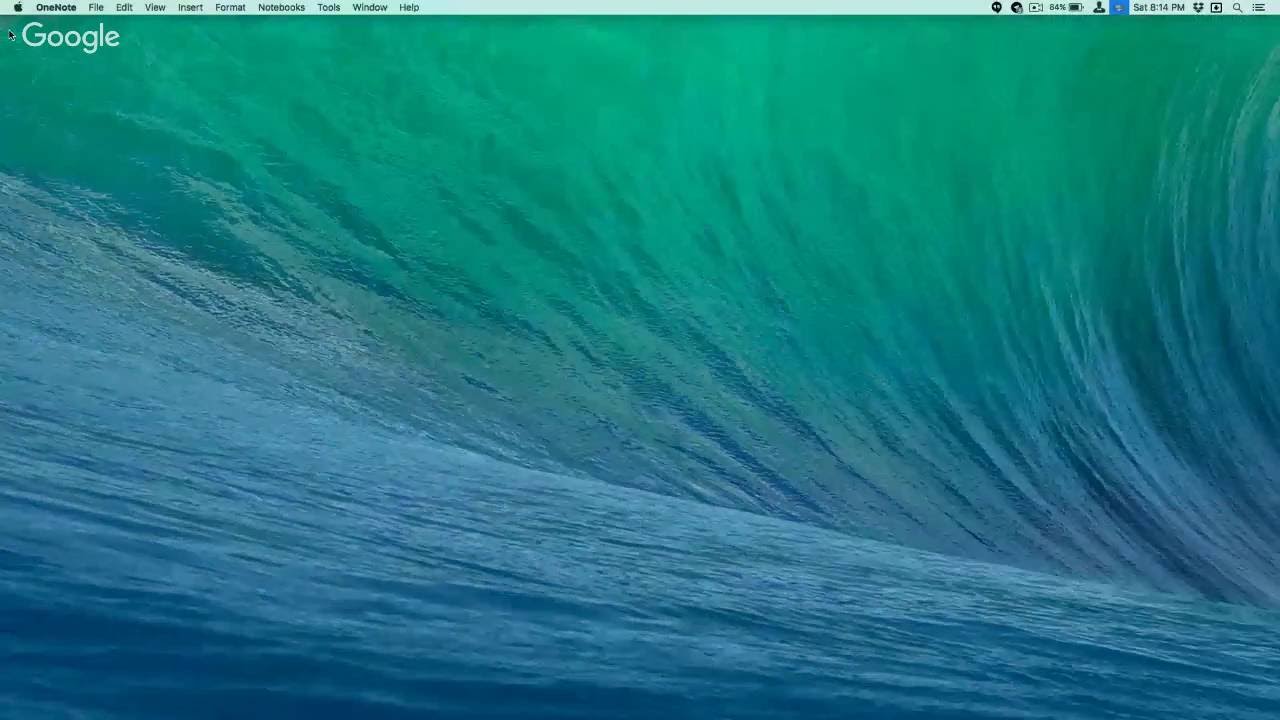Open the Apple menu
The height and width of the screenshot is (720, 1280).
[18, 7]
